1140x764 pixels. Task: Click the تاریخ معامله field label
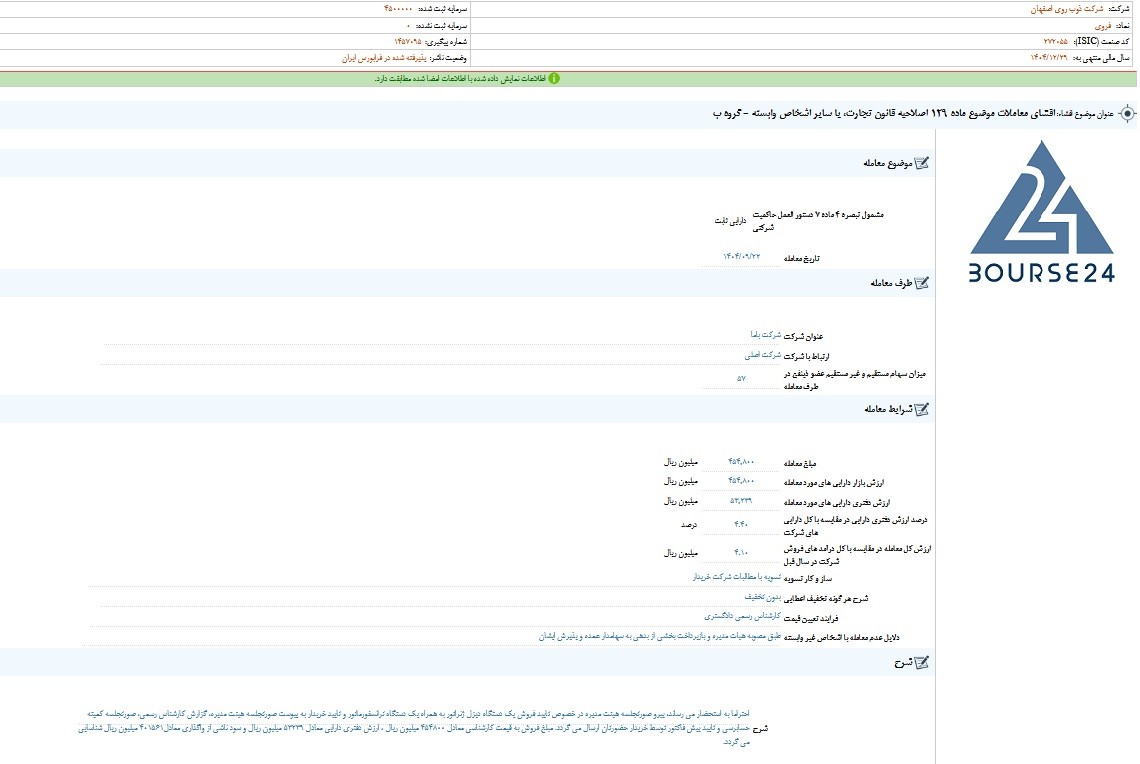801,259
